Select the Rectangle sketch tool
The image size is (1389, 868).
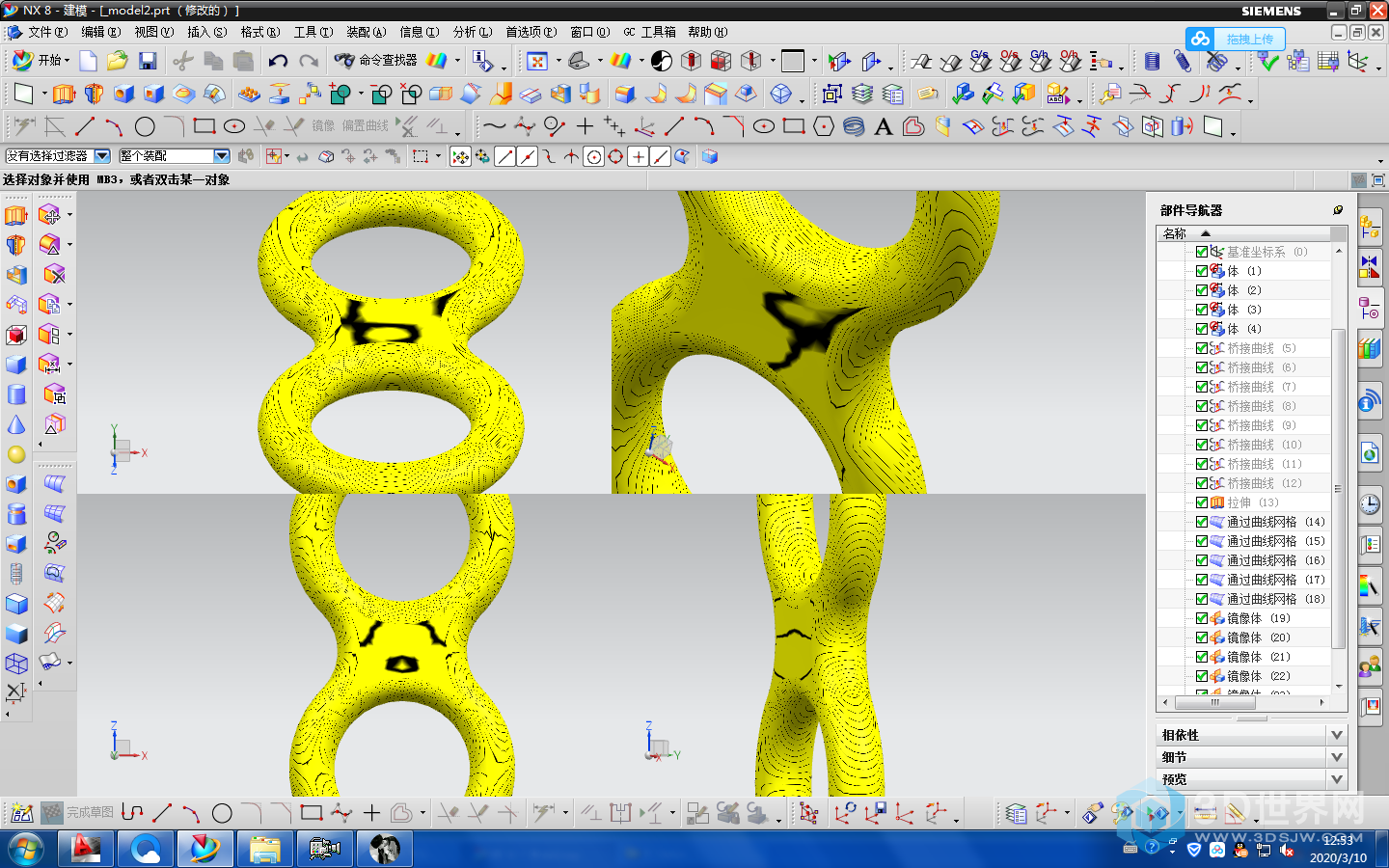[x=204, y=126]
